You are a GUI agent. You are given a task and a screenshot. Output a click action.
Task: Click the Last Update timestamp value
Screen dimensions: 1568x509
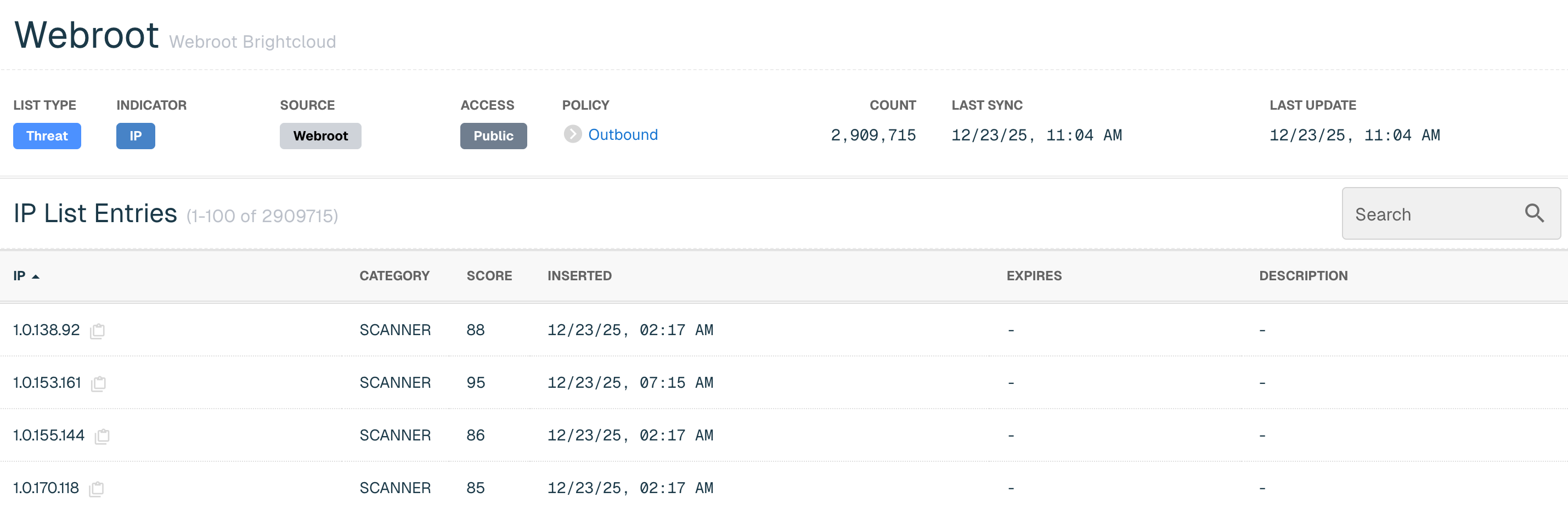pyautogui.click(x=1355, y=135)
